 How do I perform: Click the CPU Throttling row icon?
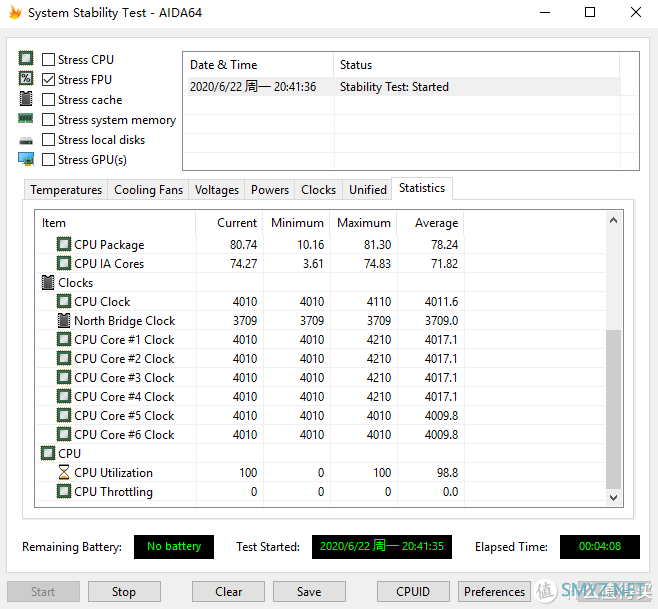[x=64, y=491]
